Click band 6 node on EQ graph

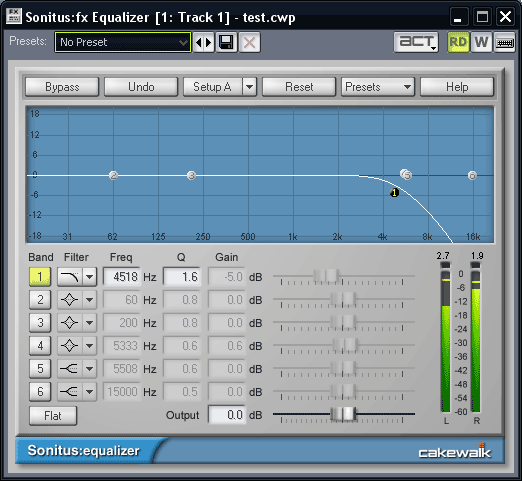(x=472, y=175)
